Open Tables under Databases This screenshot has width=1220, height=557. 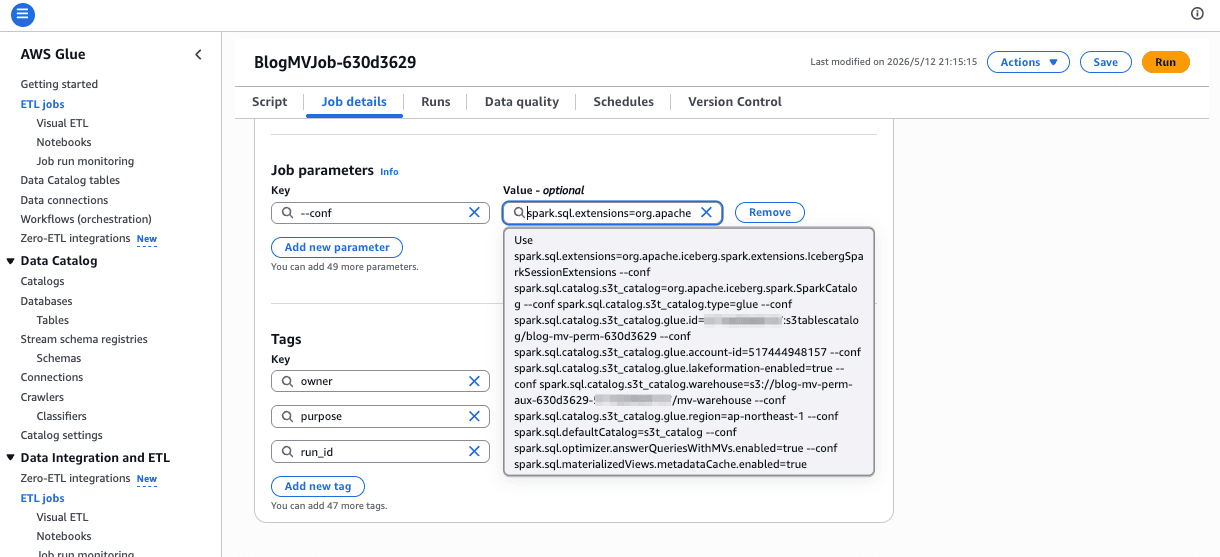[x=53, y=320]
